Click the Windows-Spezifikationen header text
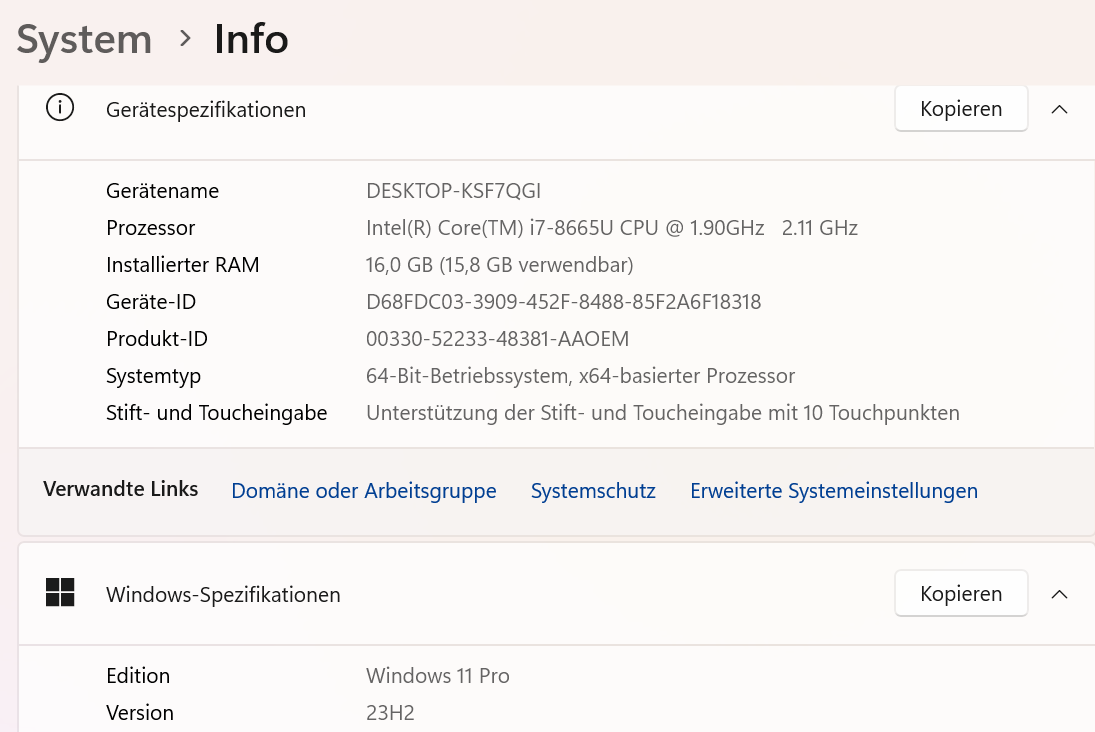Viewport: 1095px width, 732px height. coord(223,594)
